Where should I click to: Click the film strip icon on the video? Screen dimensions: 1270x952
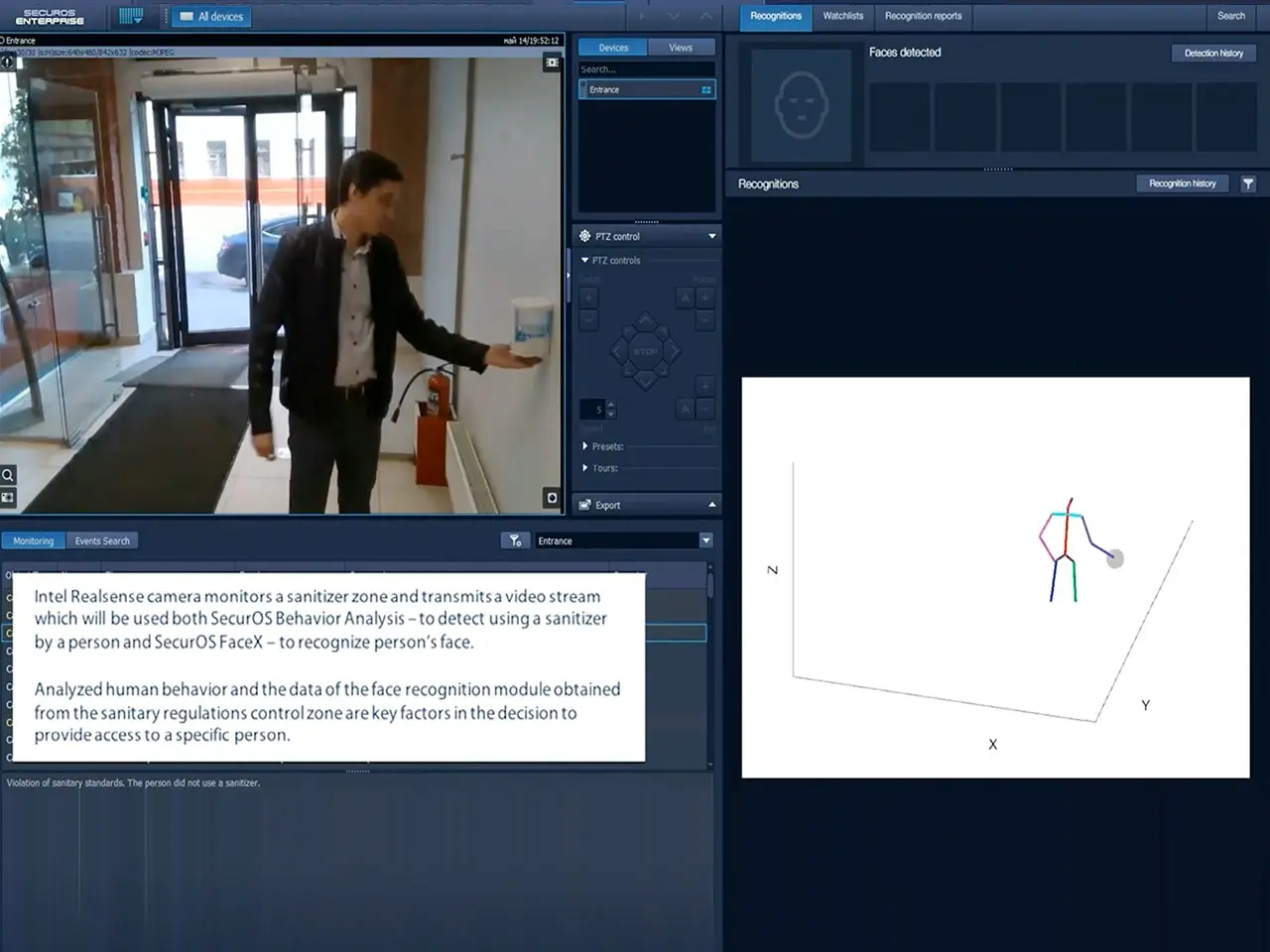coord(552,62)
